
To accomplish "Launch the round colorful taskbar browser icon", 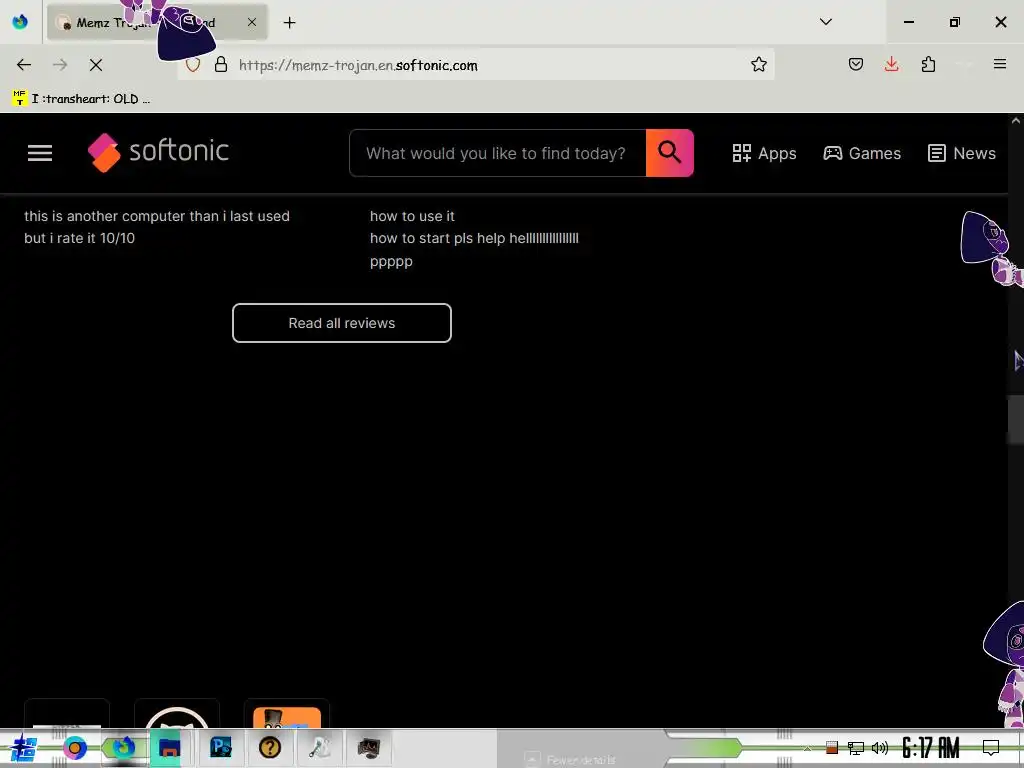I will click(x=74, y=748).
